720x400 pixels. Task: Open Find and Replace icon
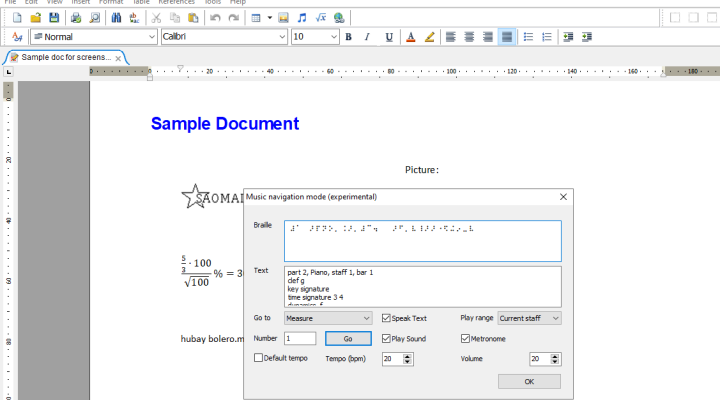pyautogui.click(x=134, y=18)
